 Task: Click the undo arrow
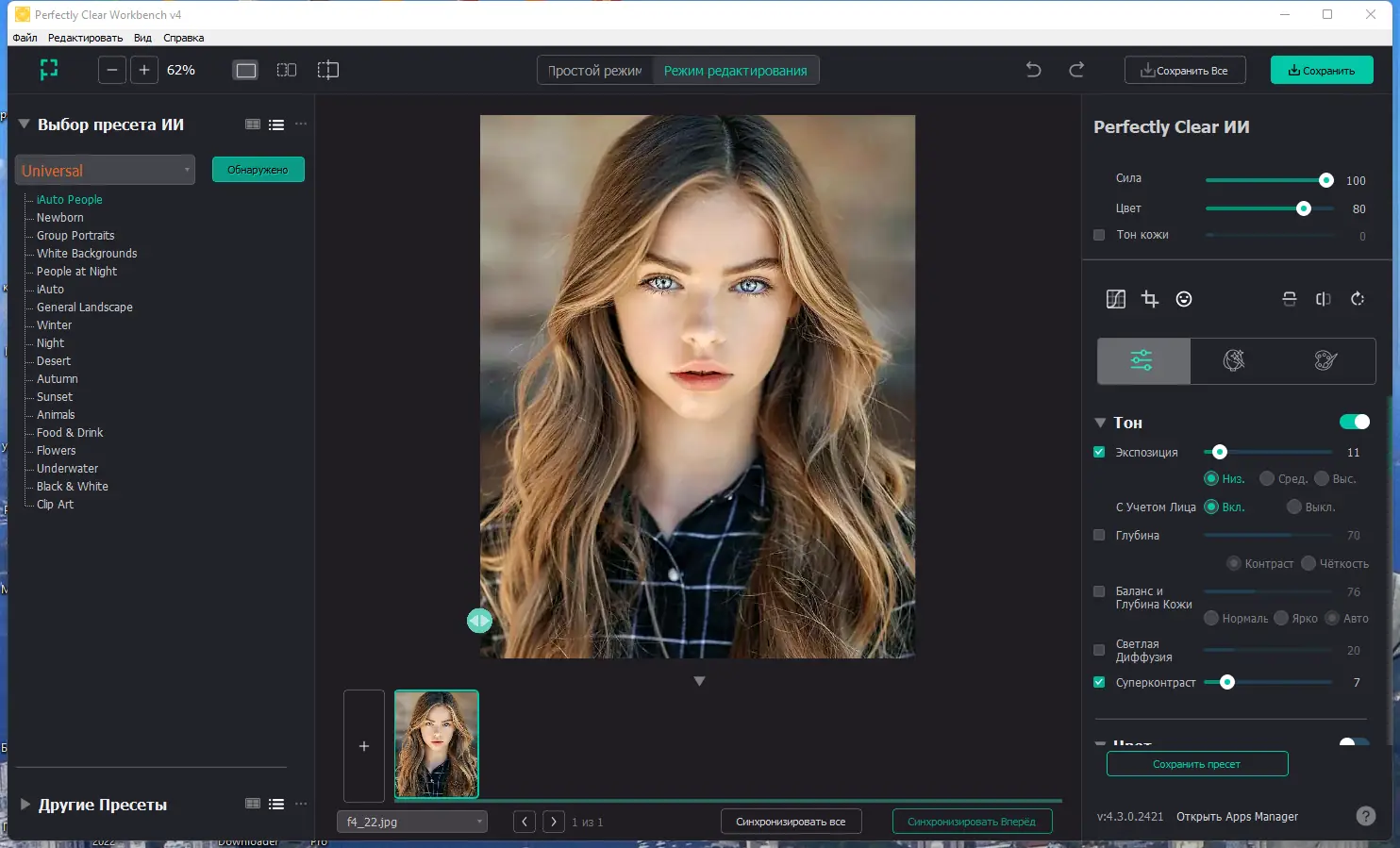click(1033, 70)
